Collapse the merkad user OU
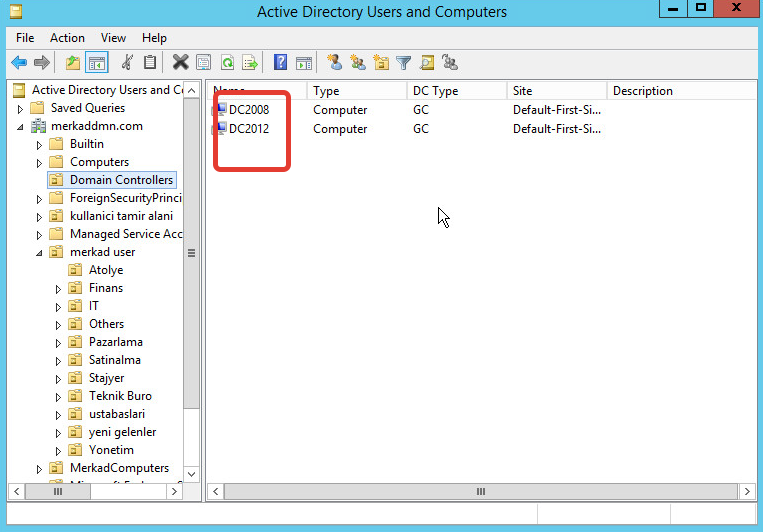Viewport: 763px width, 532px height. click(39, 253)
